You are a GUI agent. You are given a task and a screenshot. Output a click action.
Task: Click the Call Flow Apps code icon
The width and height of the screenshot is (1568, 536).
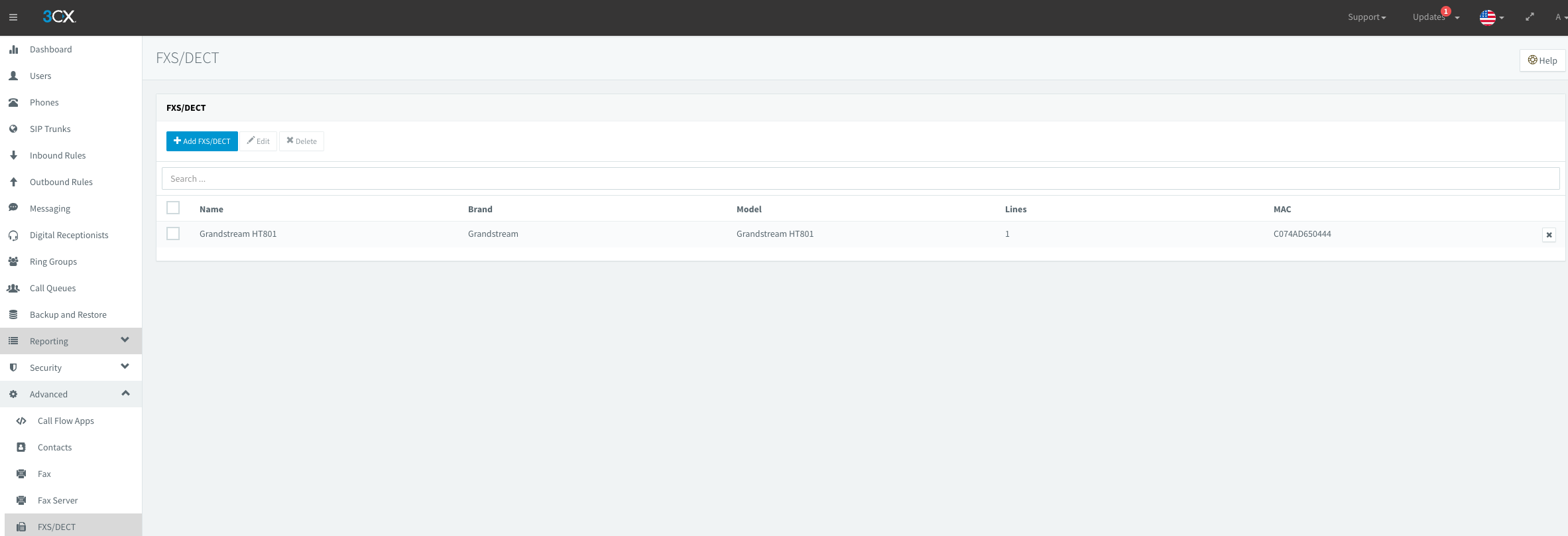click(21, 421)
